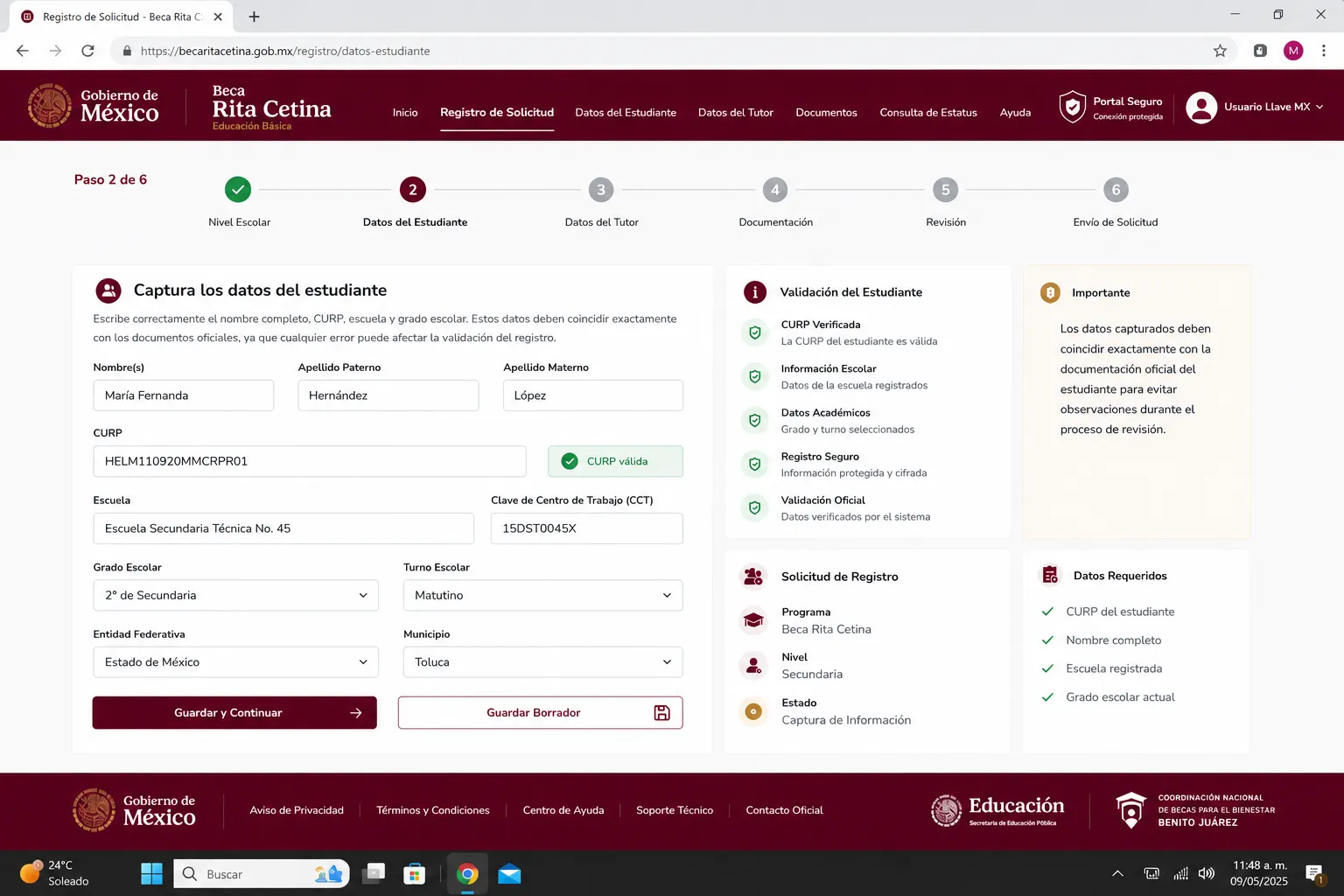Image resolution: width=1344 pixels, height=896 pixels.
Task: Click the shield icon next to Información Escolar
Action: pos(754,376)
